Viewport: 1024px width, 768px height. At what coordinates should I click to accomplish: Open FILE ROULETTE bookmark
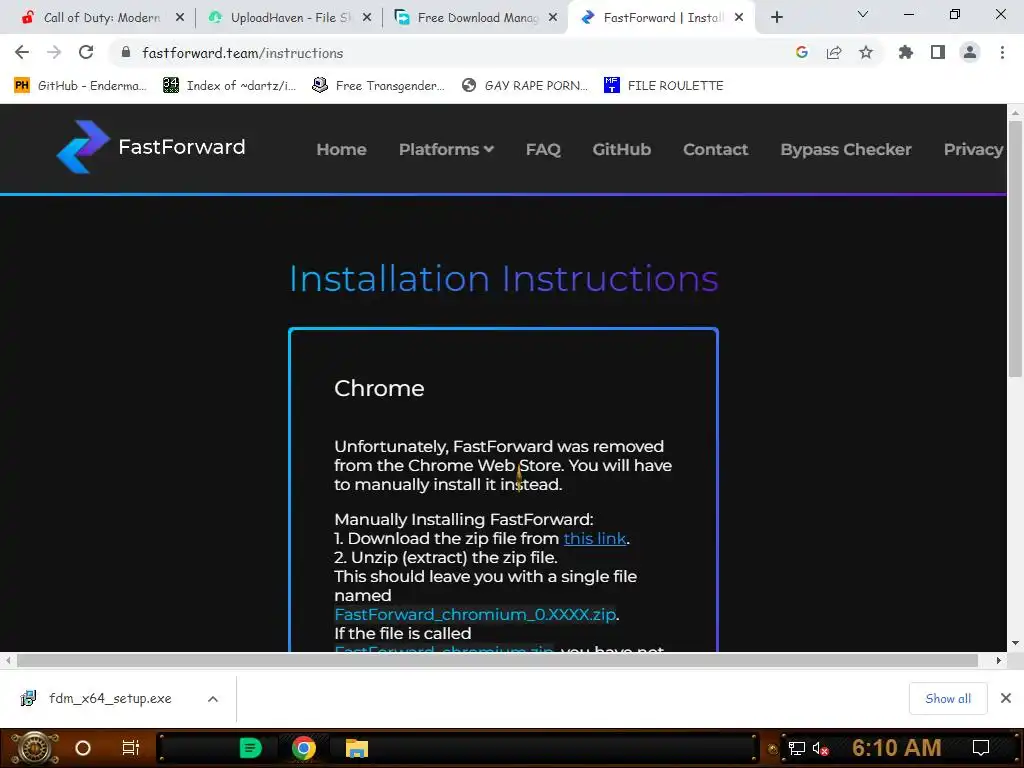[x=664, y=86]
